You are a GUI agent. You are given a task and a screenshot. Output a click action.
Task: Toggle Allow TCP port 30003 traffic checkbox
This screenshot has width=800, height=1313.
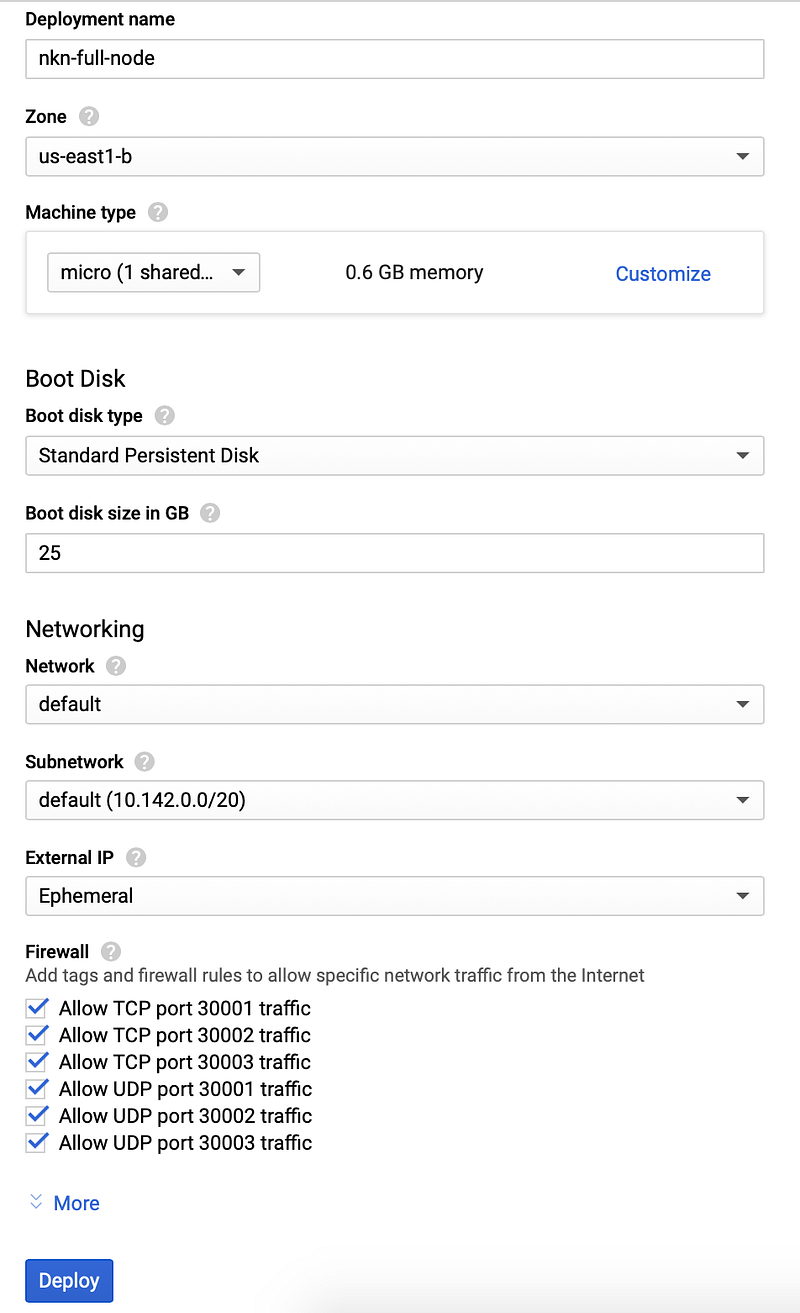coord(38,1062)
